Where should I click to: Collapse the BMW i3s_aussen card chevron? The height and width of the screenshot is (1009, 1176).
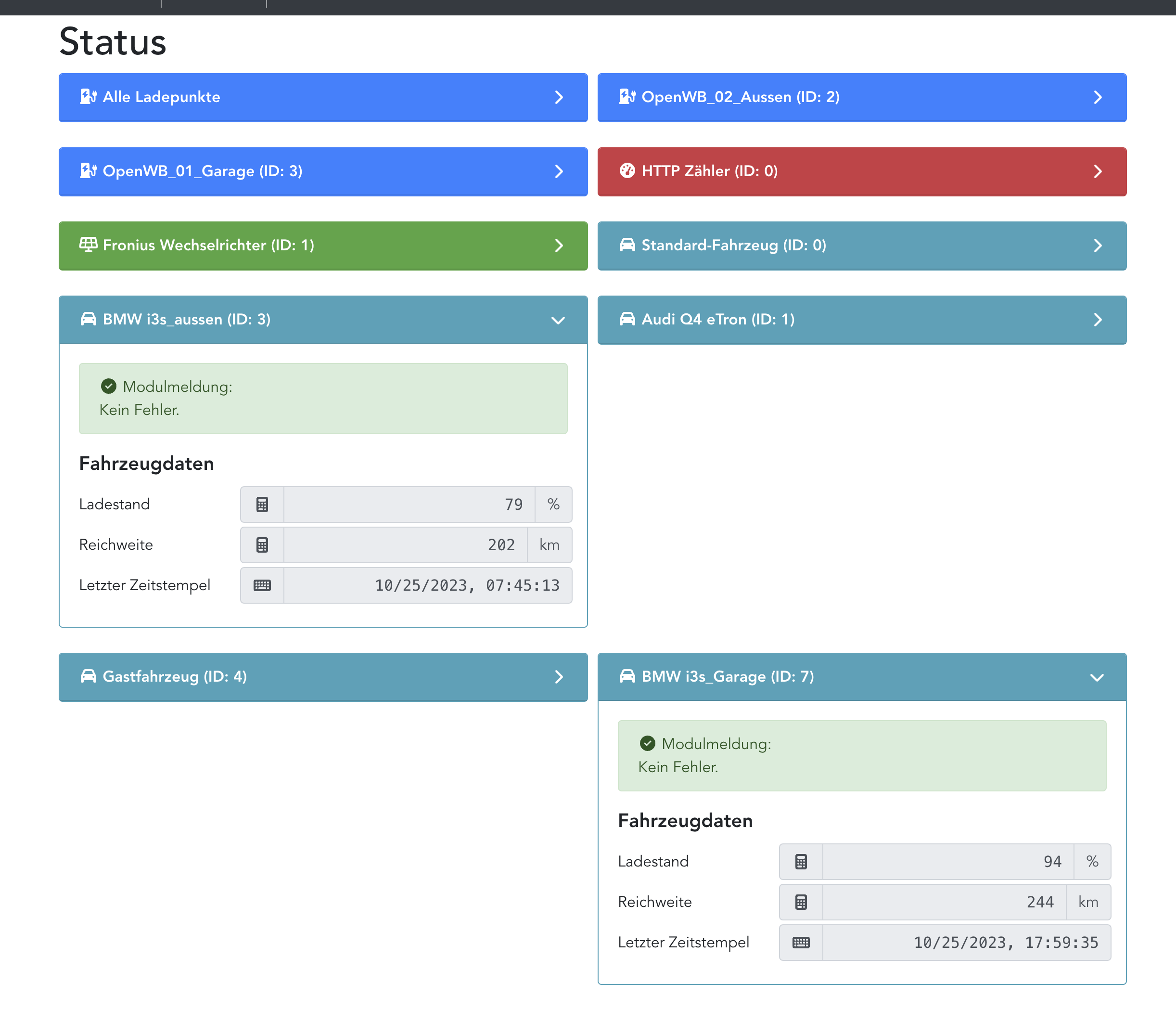558,320
